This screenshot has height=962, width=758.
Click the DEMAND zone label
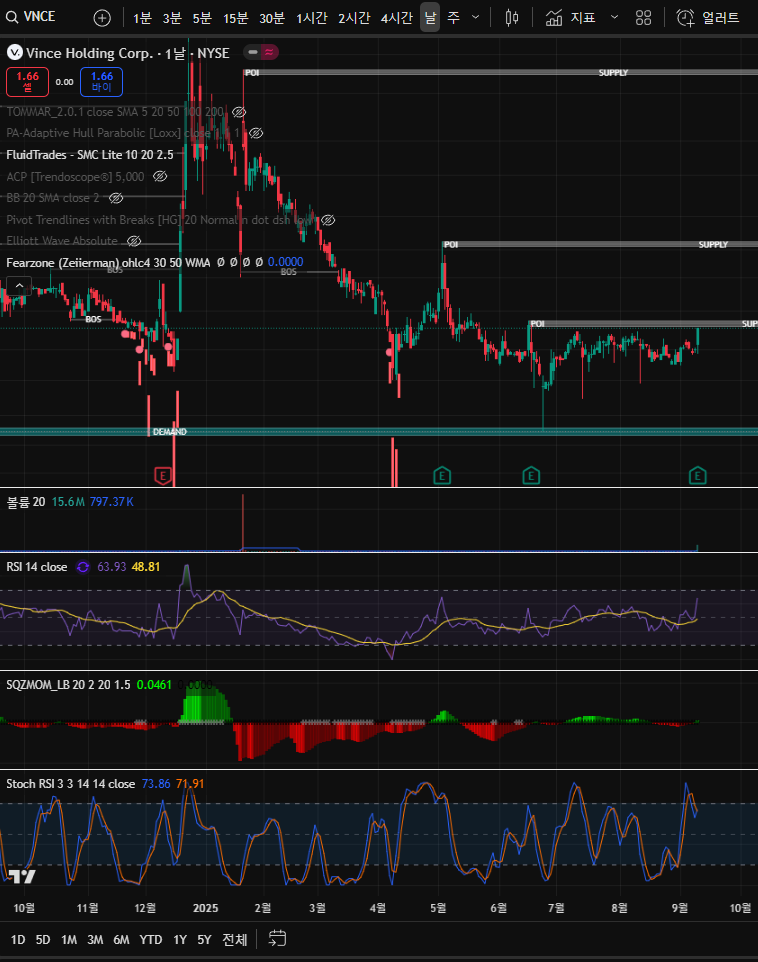pos(169,432)
